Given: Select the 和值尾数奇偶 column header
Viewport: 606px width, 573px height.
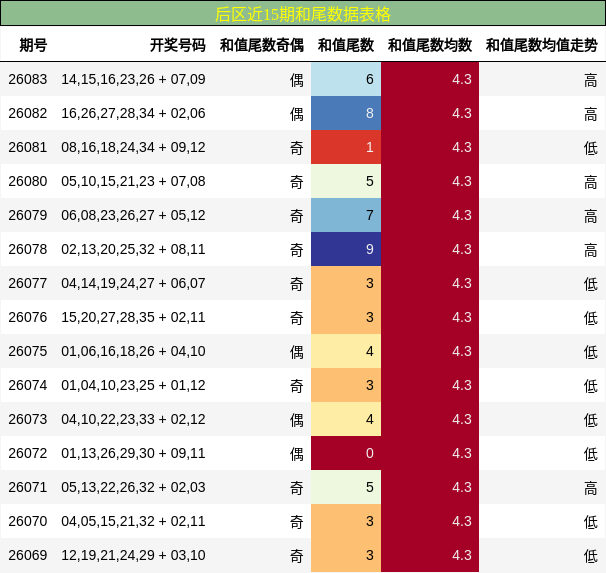Looking at the screenshot, I should click(262, 45).
